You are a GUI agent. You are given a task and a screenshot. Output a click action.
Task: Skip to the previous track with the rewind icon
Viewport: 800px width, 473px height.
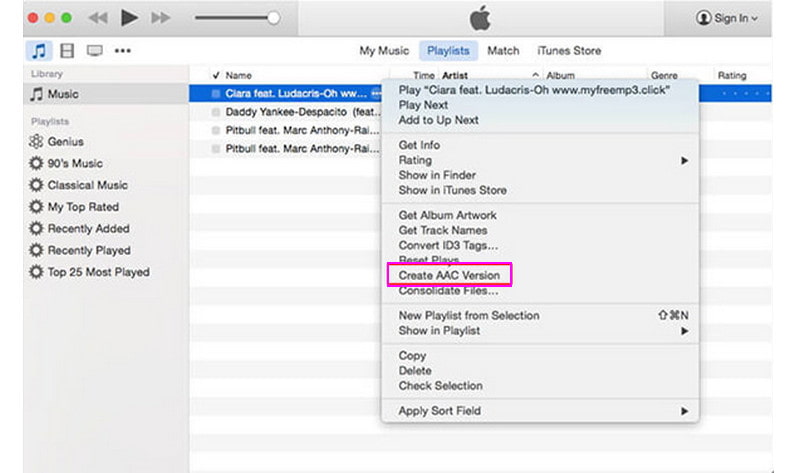pos(97,18)
